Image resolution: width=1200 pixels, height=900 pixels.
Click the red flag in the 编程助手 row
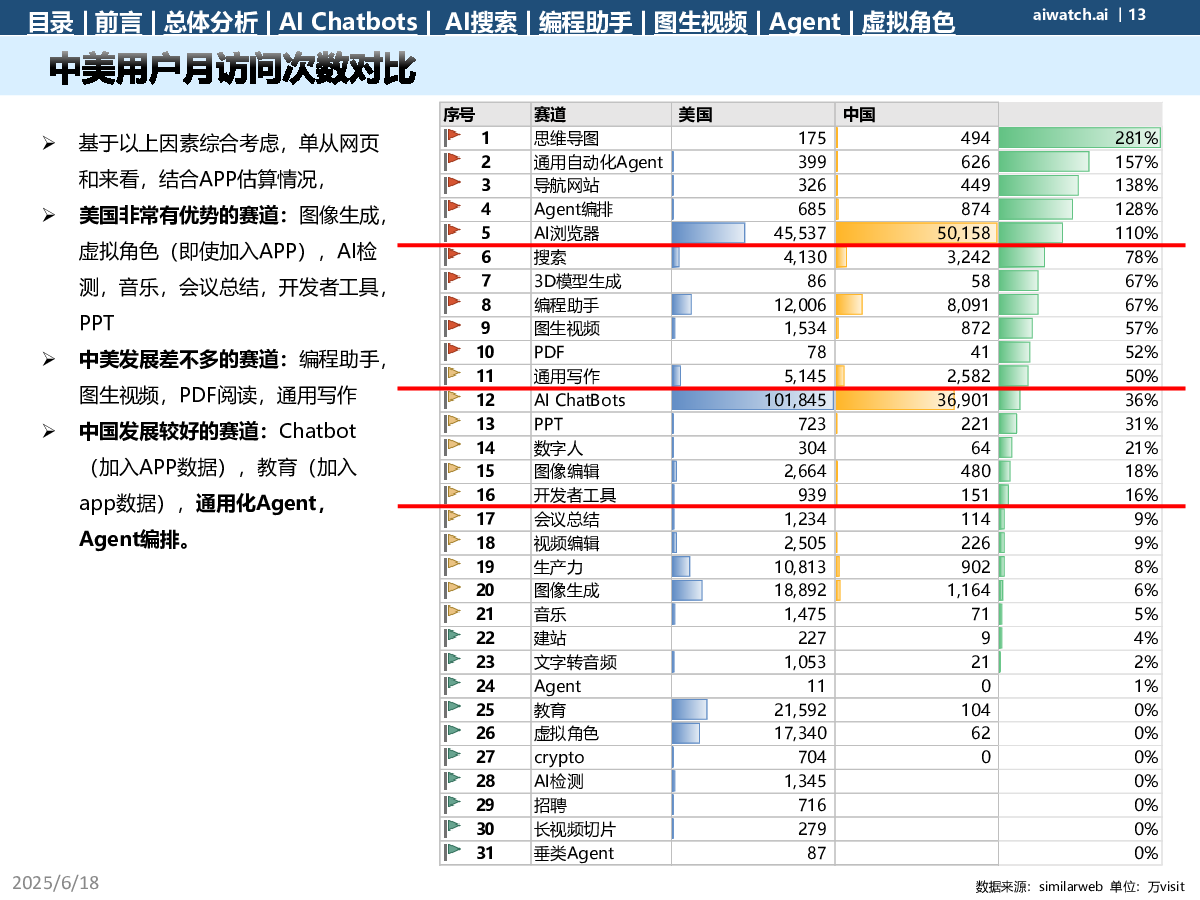pyautogui.click(x=452, y=303)
